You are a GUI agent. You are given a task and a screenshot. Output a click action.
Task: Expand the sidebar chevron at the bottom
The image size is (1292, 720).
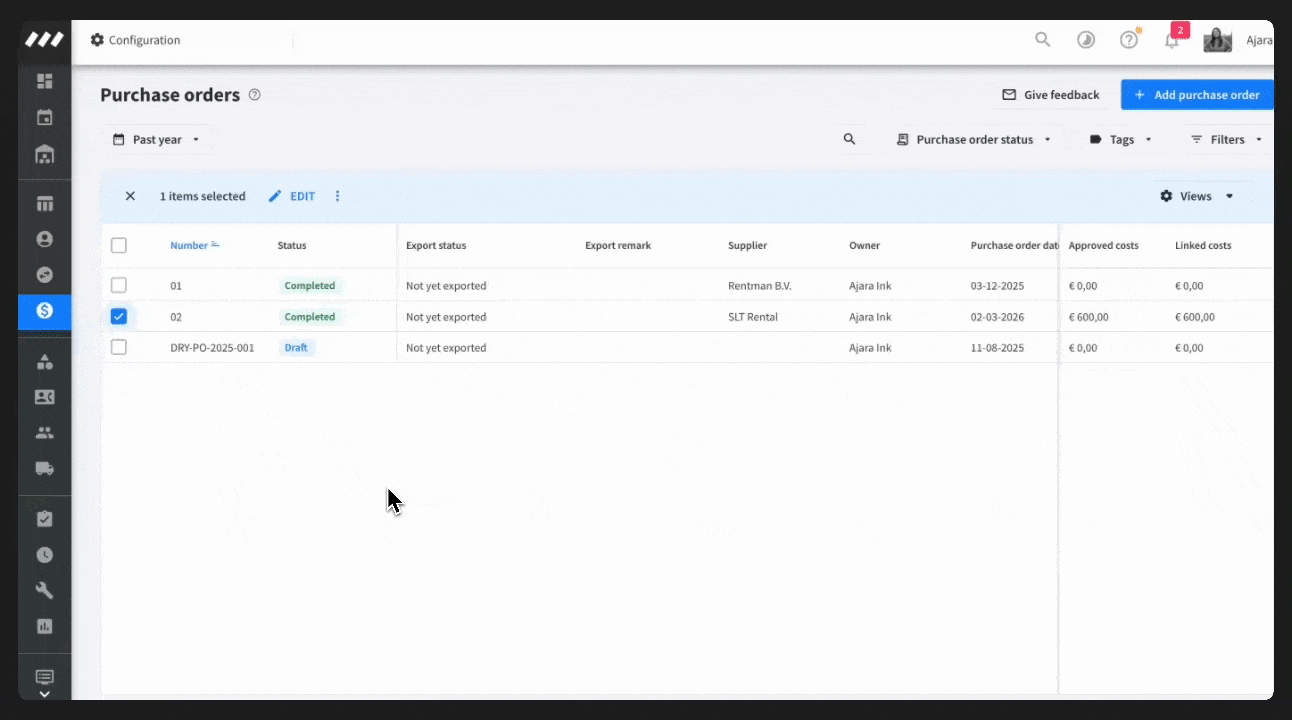pyautogui.click(x=44, y=693)
